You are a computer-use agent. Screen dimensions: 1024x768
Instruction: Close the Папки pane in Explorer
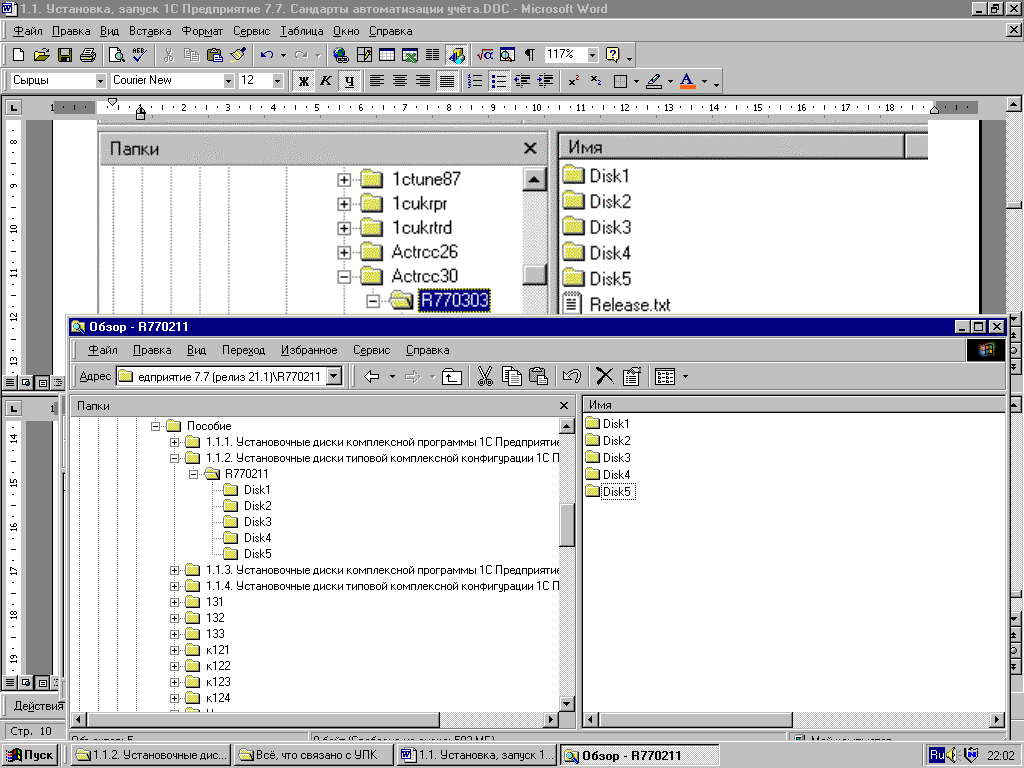[564, 406]
